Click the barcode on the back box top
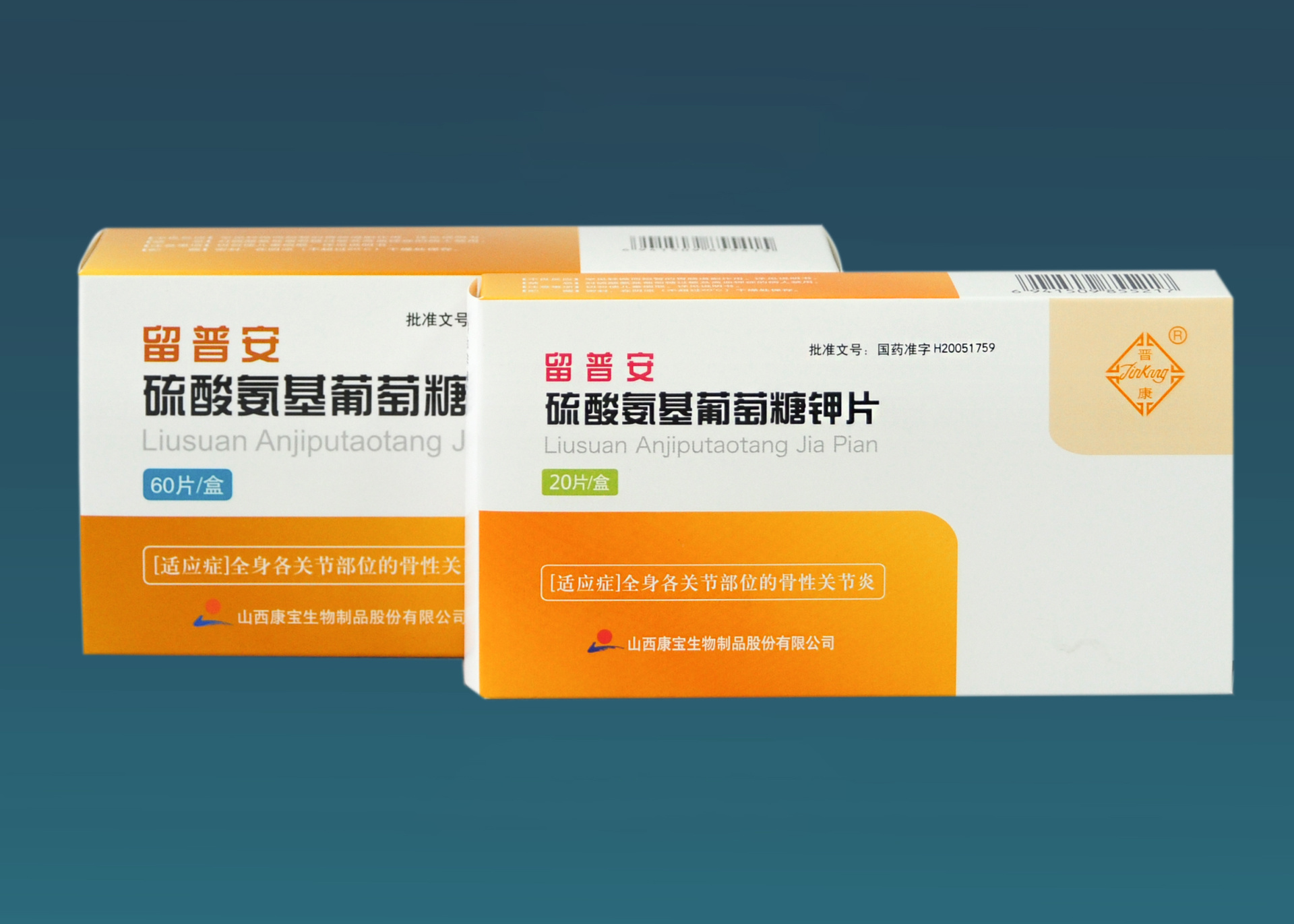 click(700, 243)
